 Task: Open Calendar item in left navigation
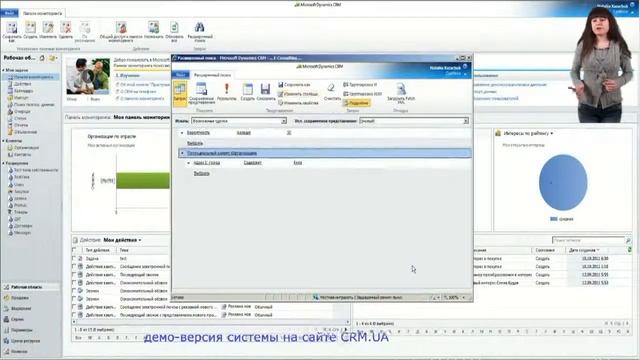pyautogui.click(x=23, y=91)
